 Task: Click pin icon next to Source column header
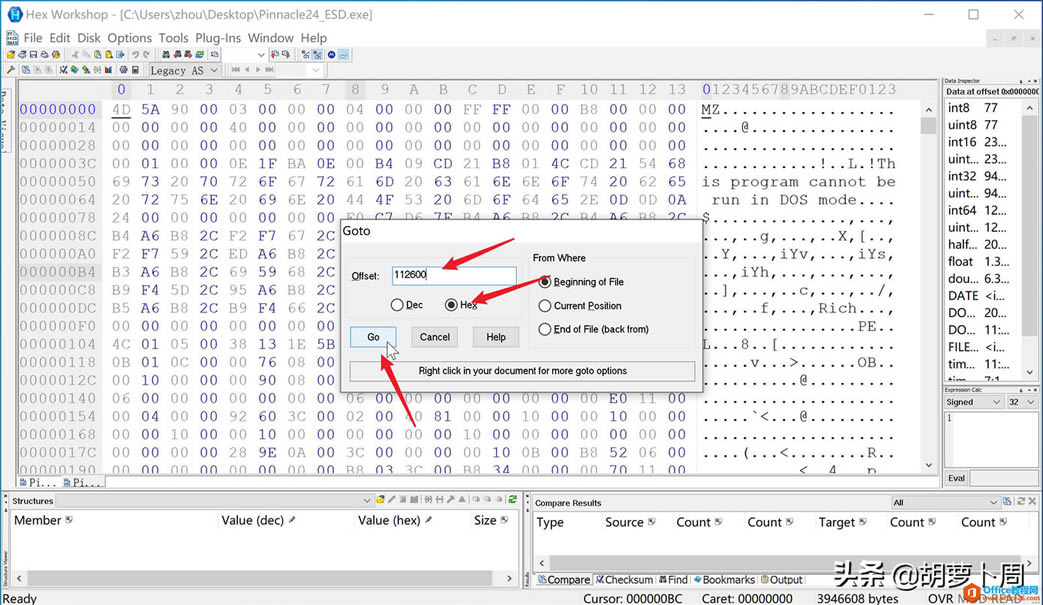[651, 522]
